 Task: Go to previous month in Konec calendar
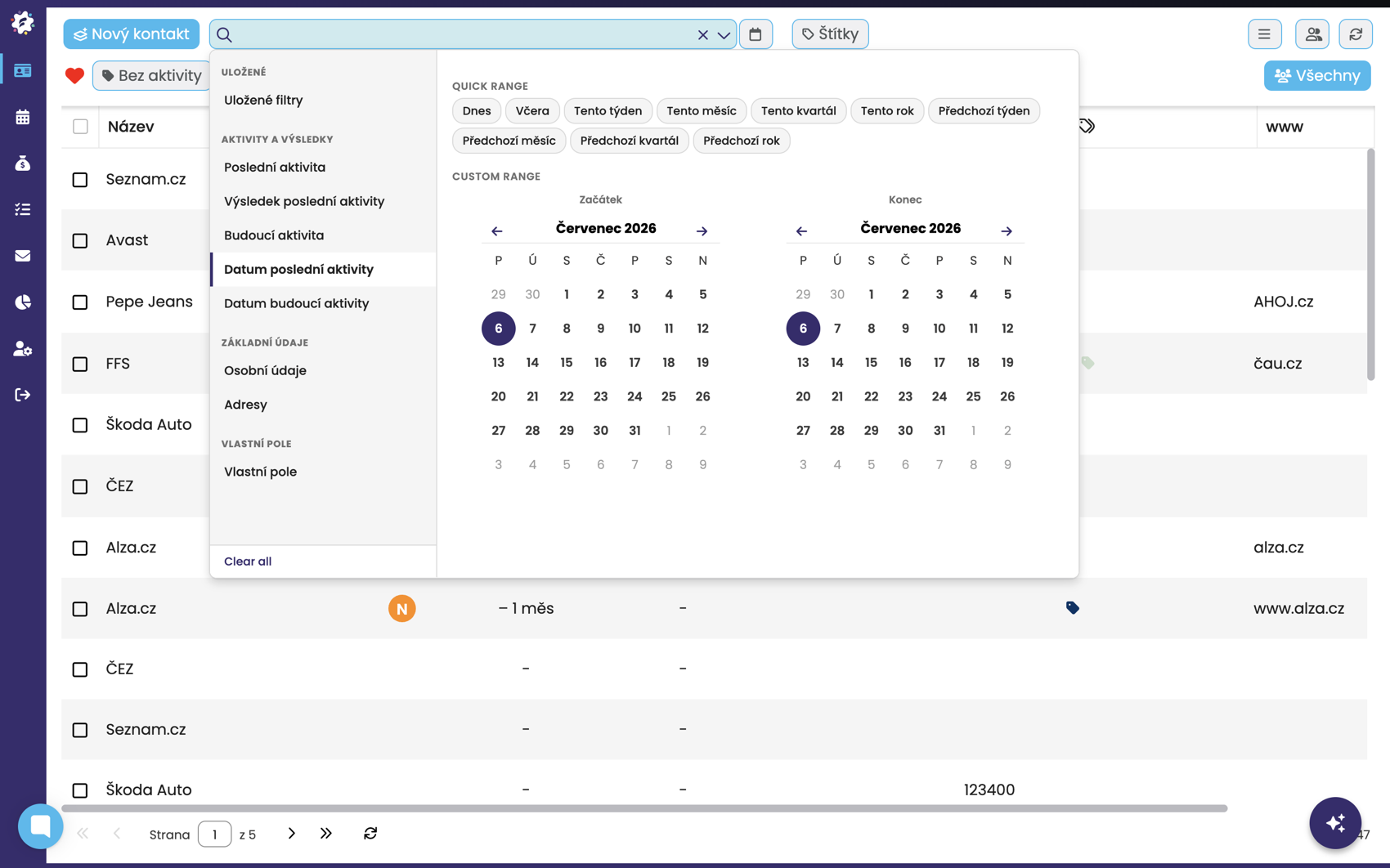(x=801, y=231)
